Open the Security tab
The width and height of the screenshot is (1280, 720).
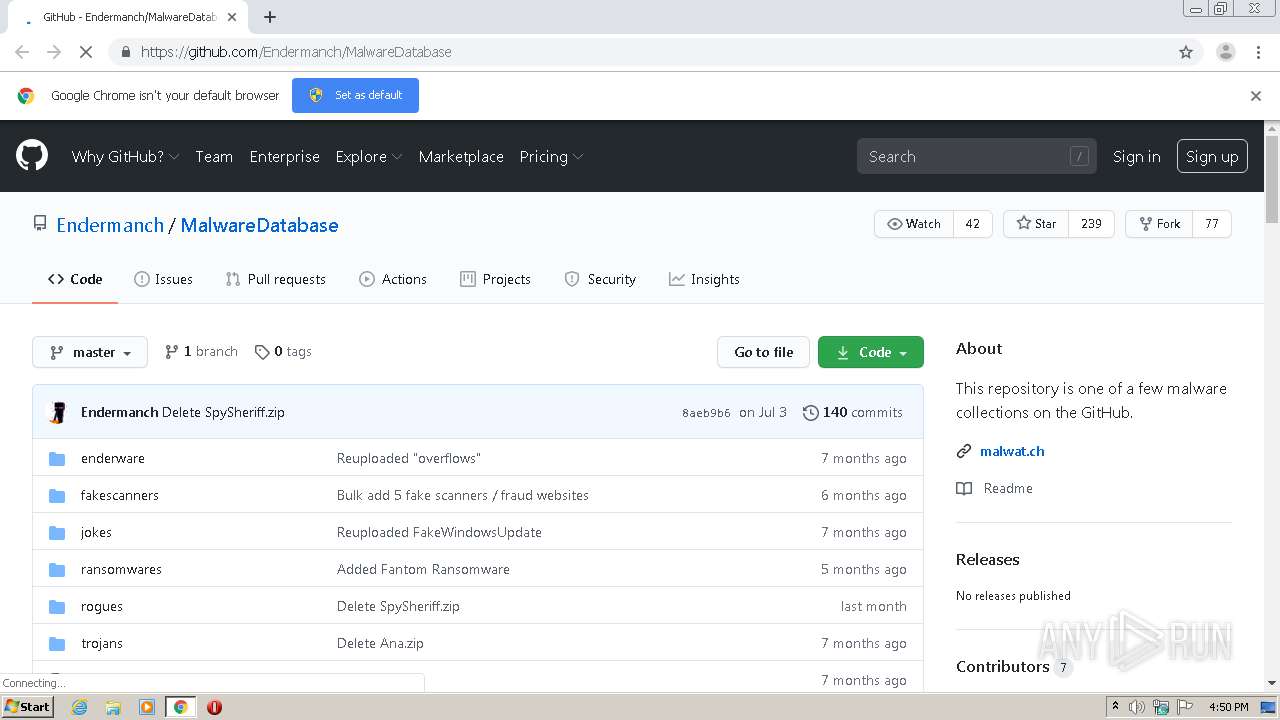pyautogui.click(x=600, y=279)
